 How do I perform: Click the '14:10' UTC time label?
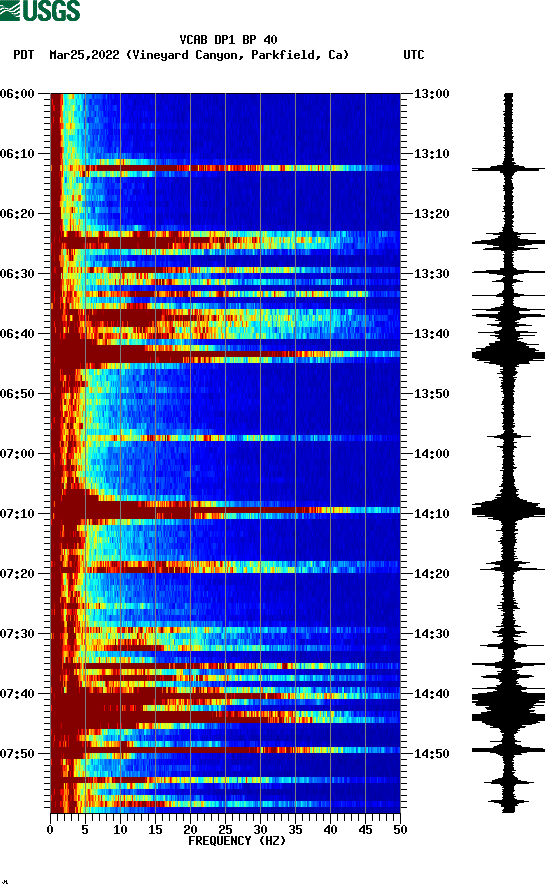tap(431, 514)
